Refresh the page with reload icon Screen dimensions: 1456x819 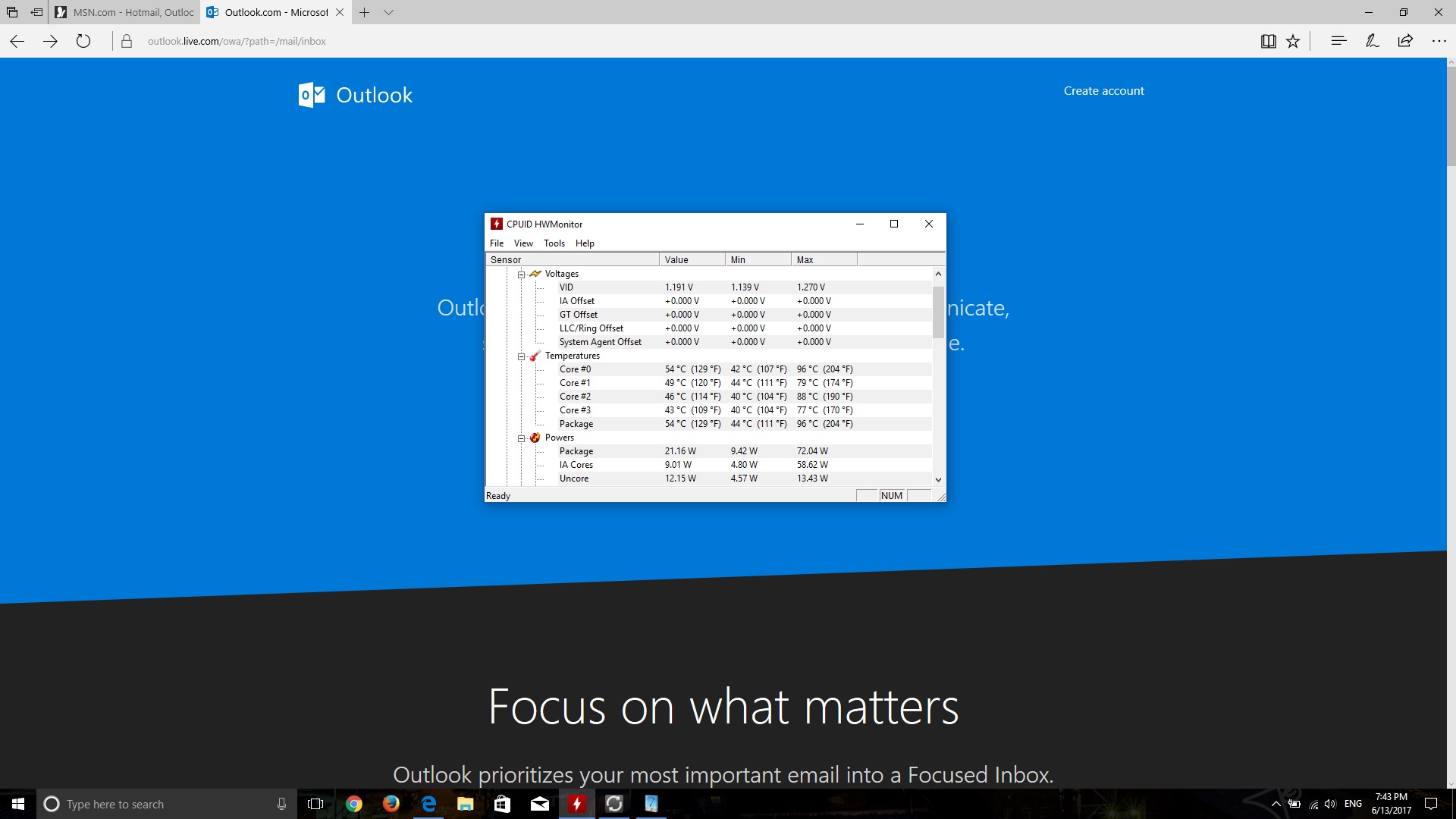click(83, 41)
